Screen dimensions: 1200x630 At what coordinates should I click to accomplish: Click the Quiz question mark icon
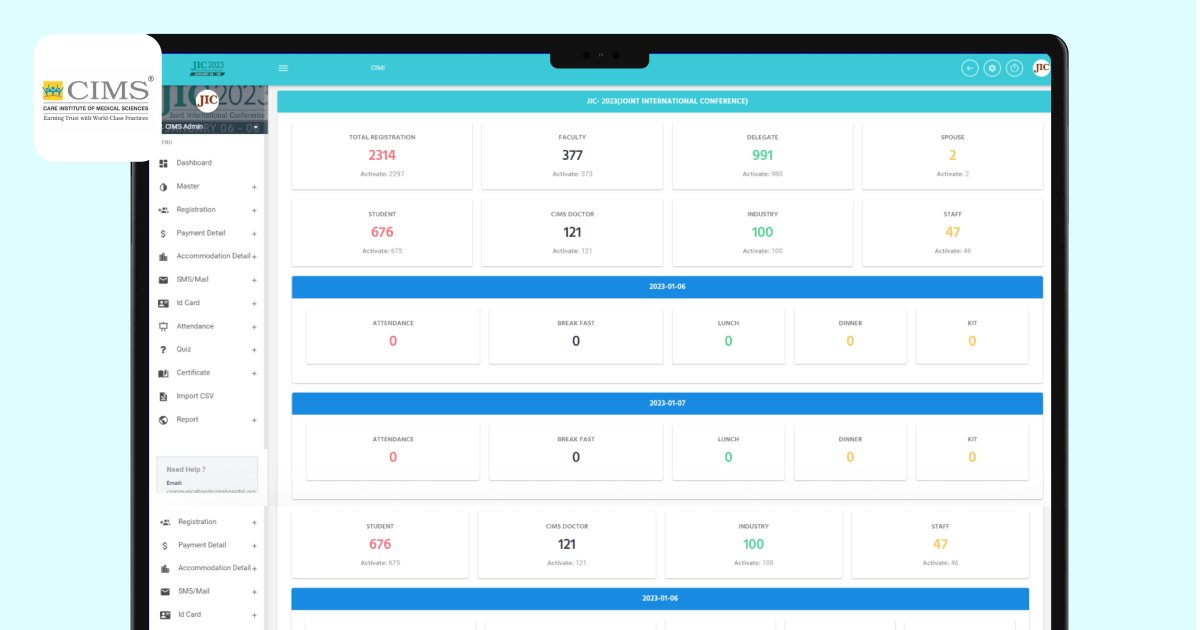[163, 350]
